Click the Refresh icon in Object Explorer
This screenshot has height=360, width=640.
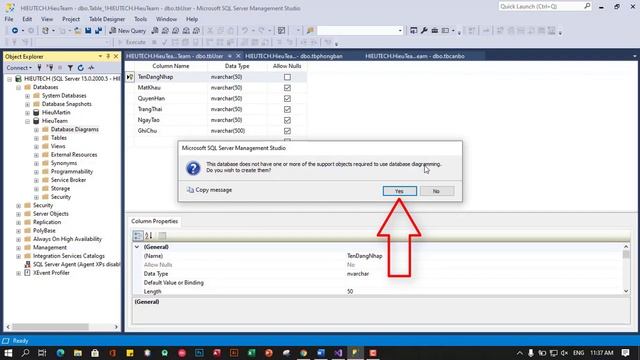point(80,68)
